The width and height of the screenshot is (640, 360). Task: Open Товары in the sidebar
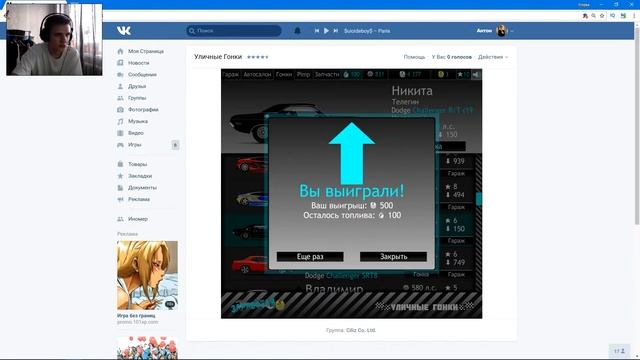(x=138, y=164)
